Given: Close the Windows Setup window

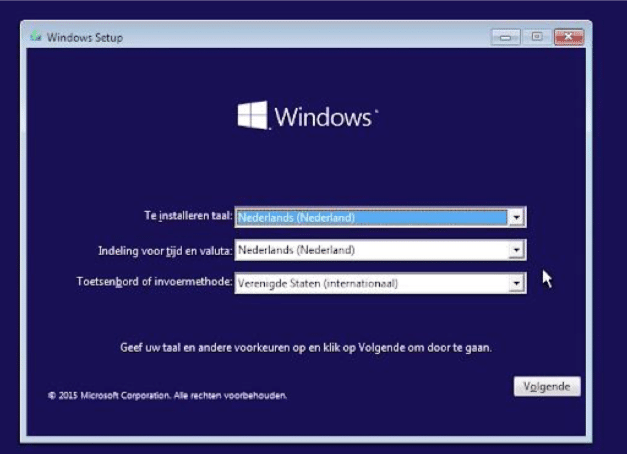Looking at the screenshot, I should tap(569, 37).
